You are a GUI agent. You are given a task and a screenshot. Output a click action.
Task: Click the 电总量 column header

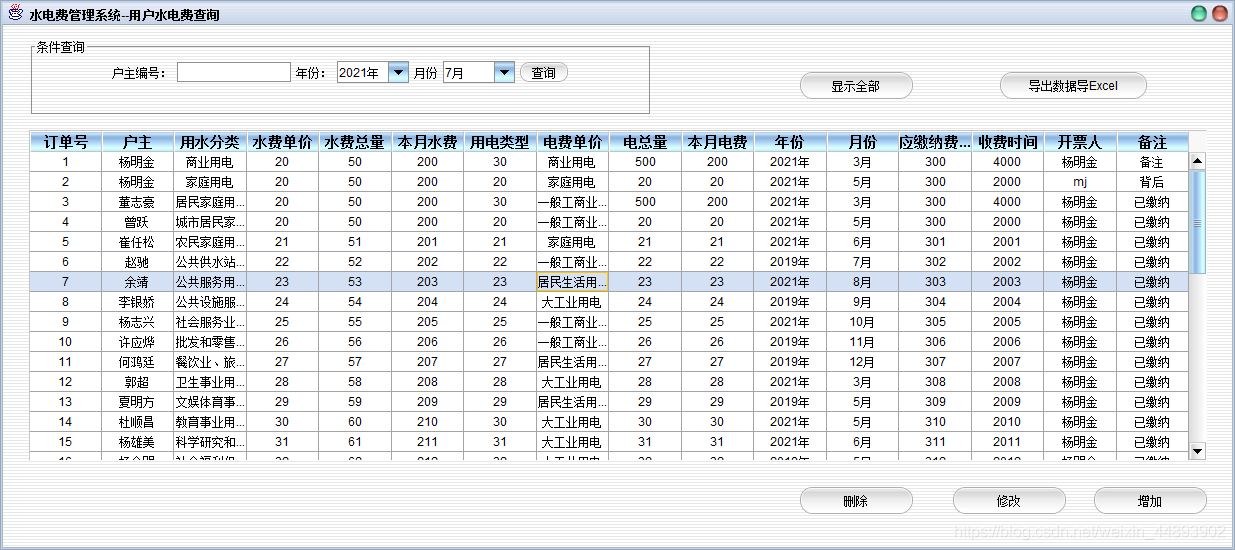[x=645, y=142]
